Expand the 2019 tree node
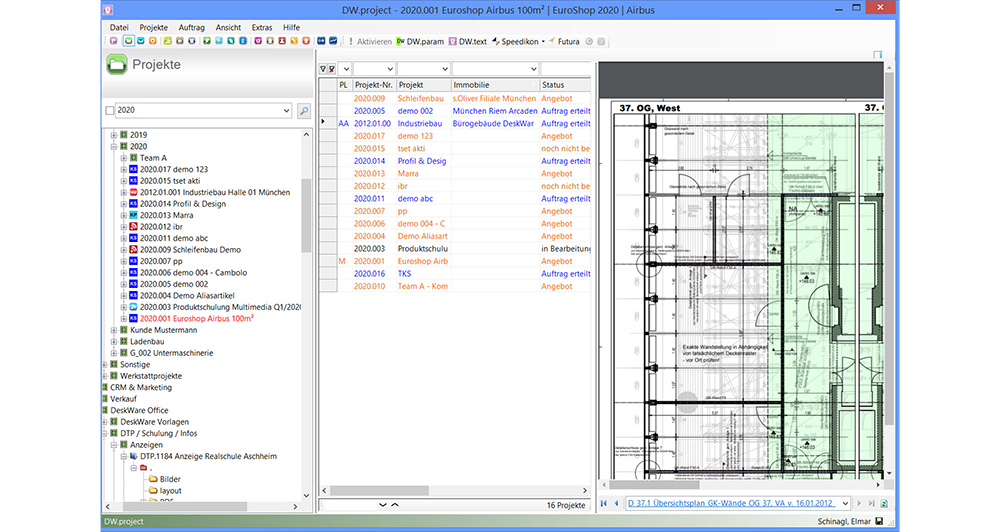Image resolution: width=1000 pixels, height=532 pixels. pos(113,135)
